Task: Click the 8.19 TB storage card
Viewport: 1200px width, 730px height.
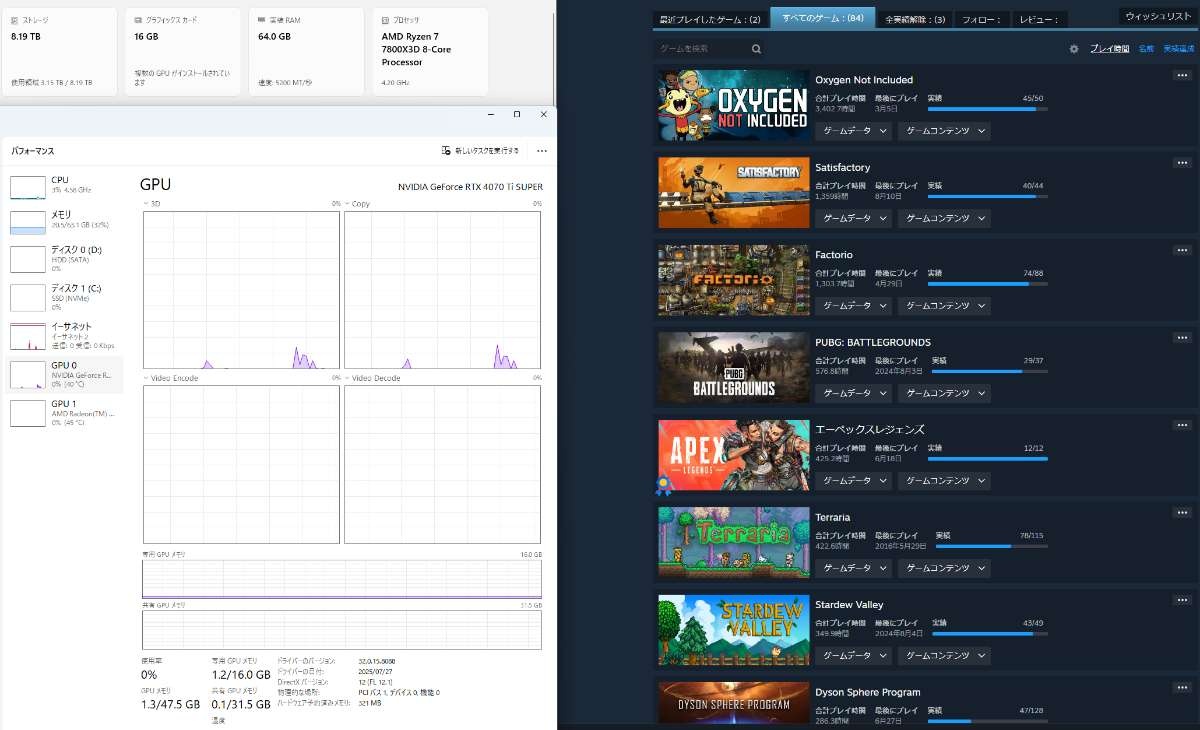Action: (x=59, y=52)
